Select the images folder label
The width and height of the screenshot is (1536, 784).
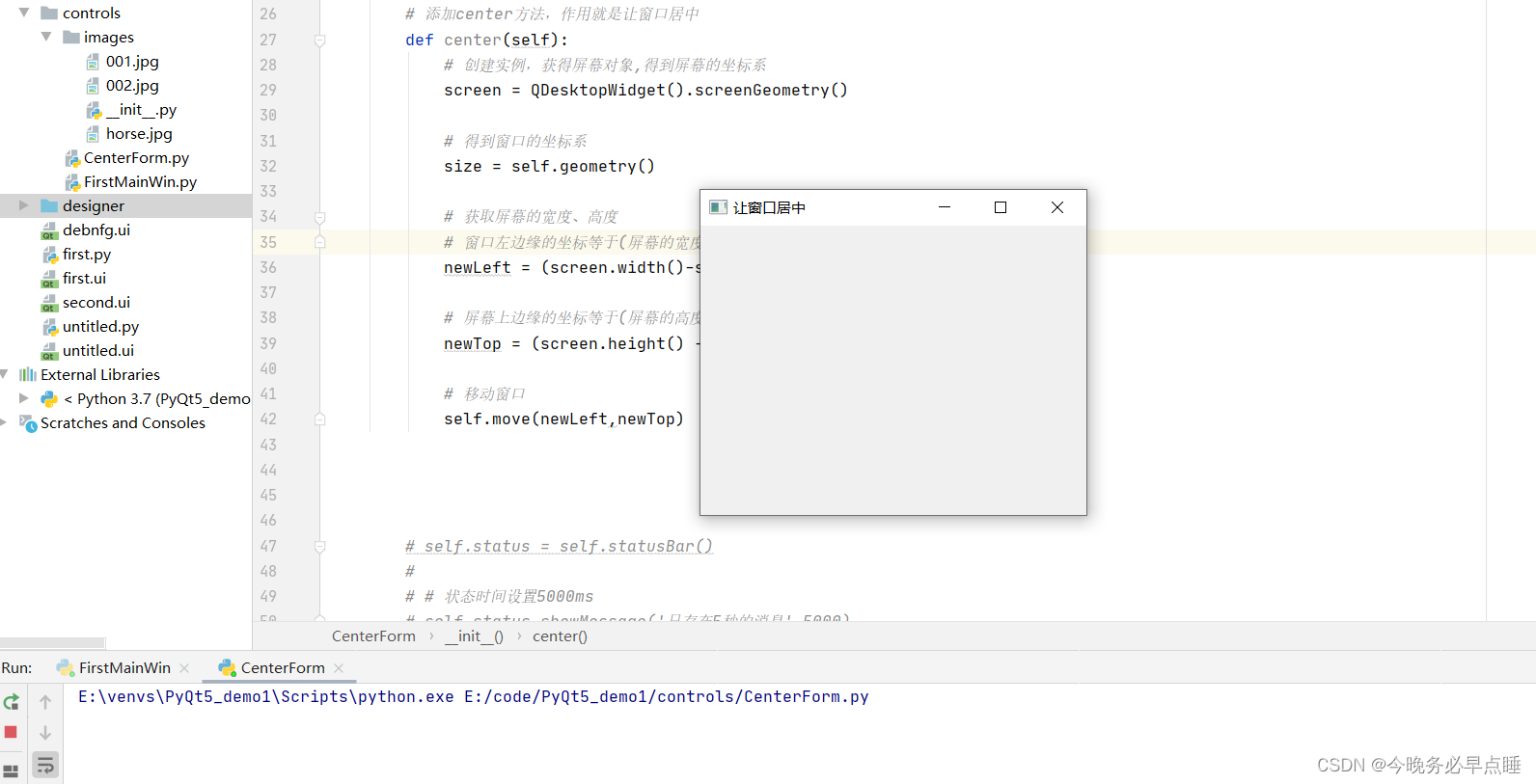(x=109, y=37)
